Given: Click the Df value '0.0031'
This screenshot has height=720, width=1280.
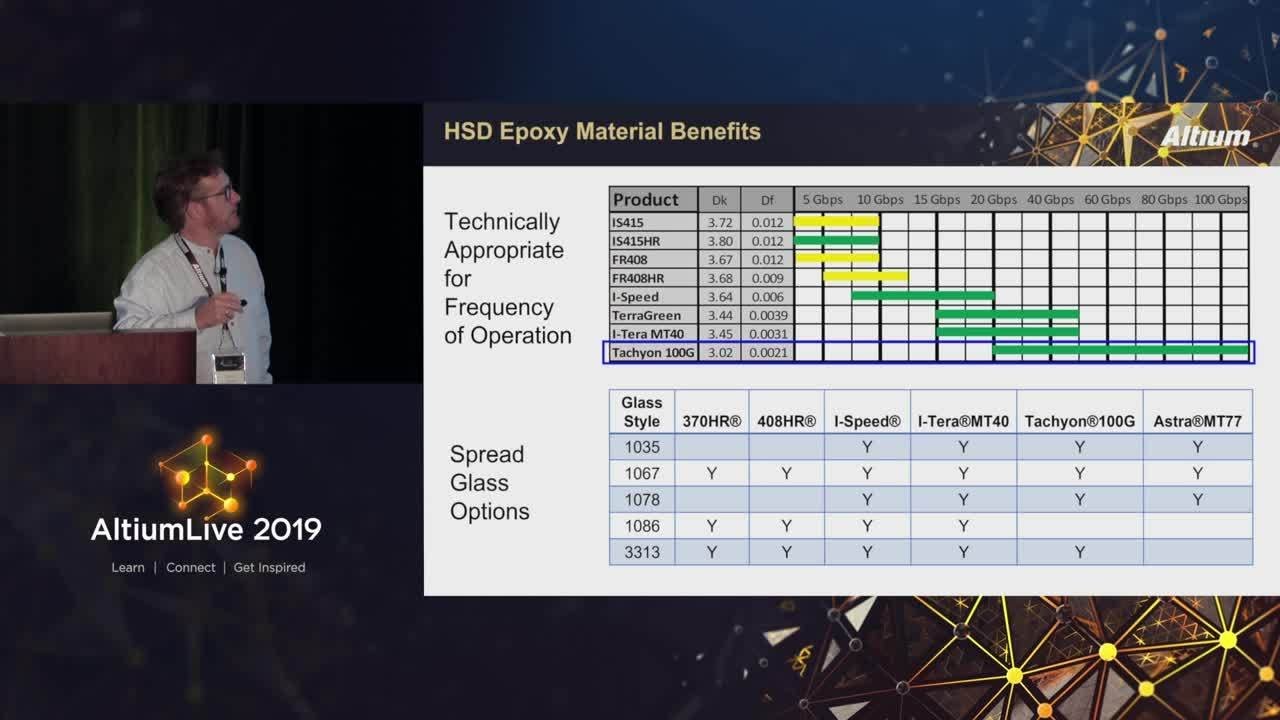Looking at the screenshot, I should point(768,334).
